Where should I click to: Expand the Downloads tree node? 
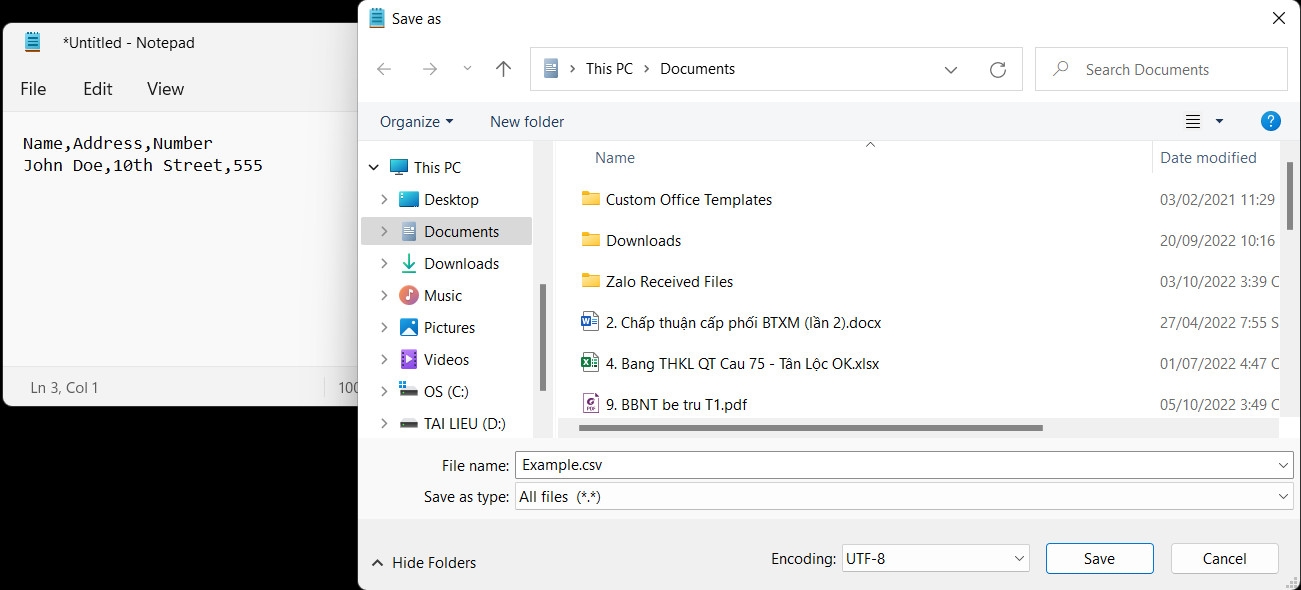pos(384,263)
